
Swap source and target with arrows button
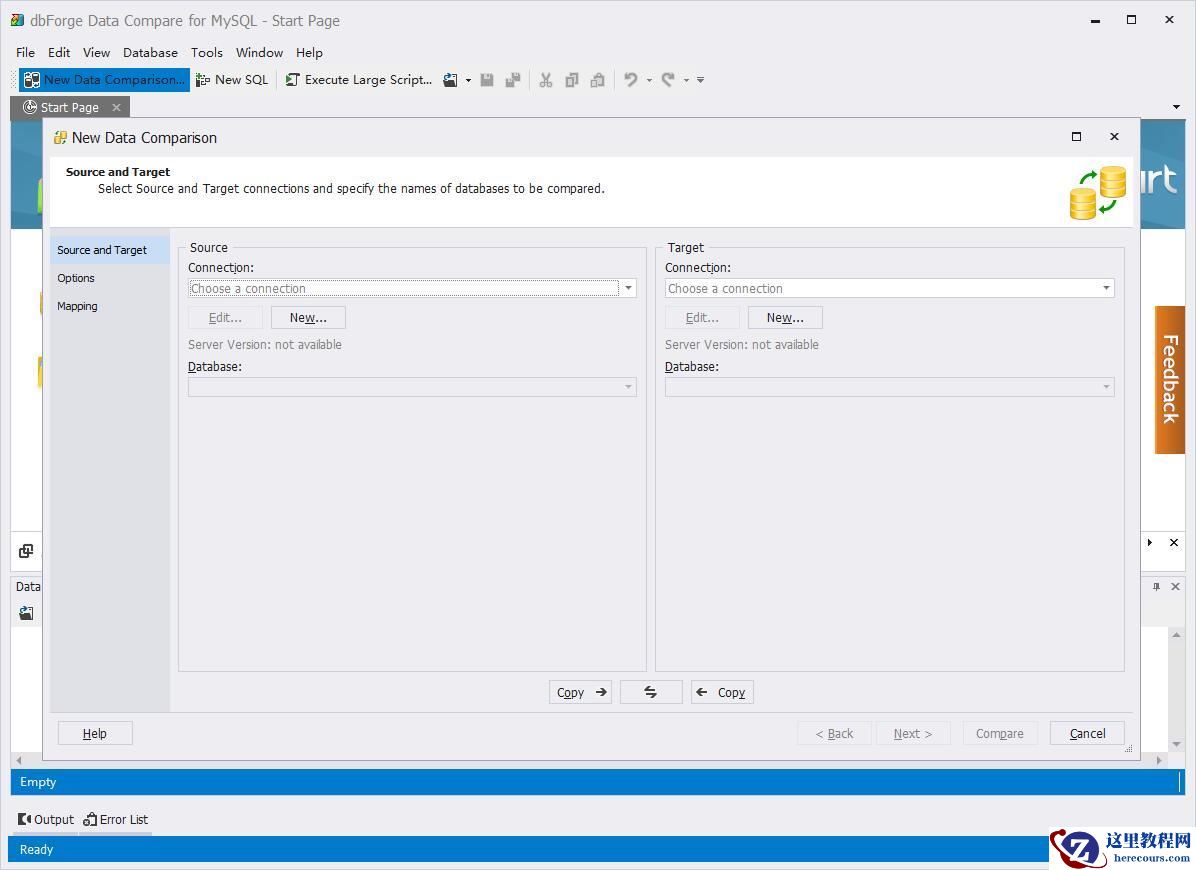pyautogui.click(x=651, y=692)
